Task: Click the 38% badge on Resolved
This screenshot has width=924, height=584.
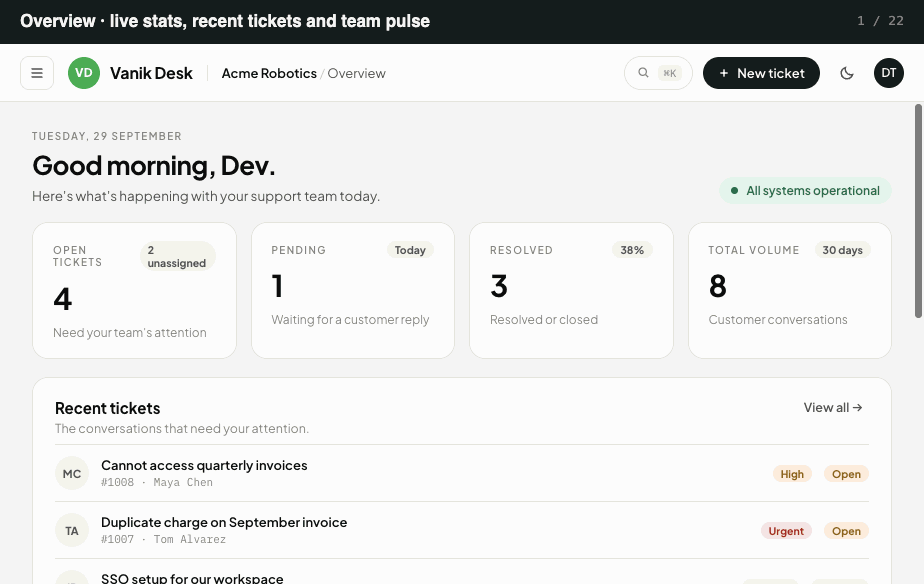Action: pyautogui.click(x=632, y=250)
